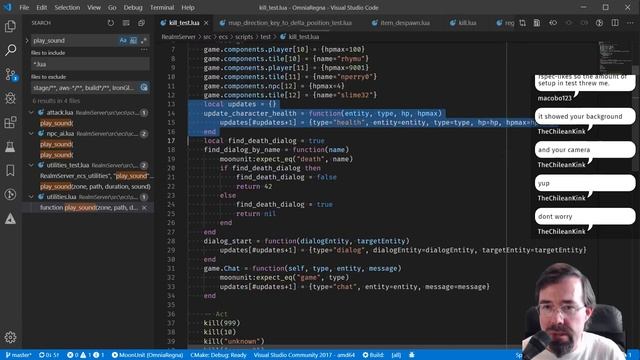Open the Edit menu

42,7
